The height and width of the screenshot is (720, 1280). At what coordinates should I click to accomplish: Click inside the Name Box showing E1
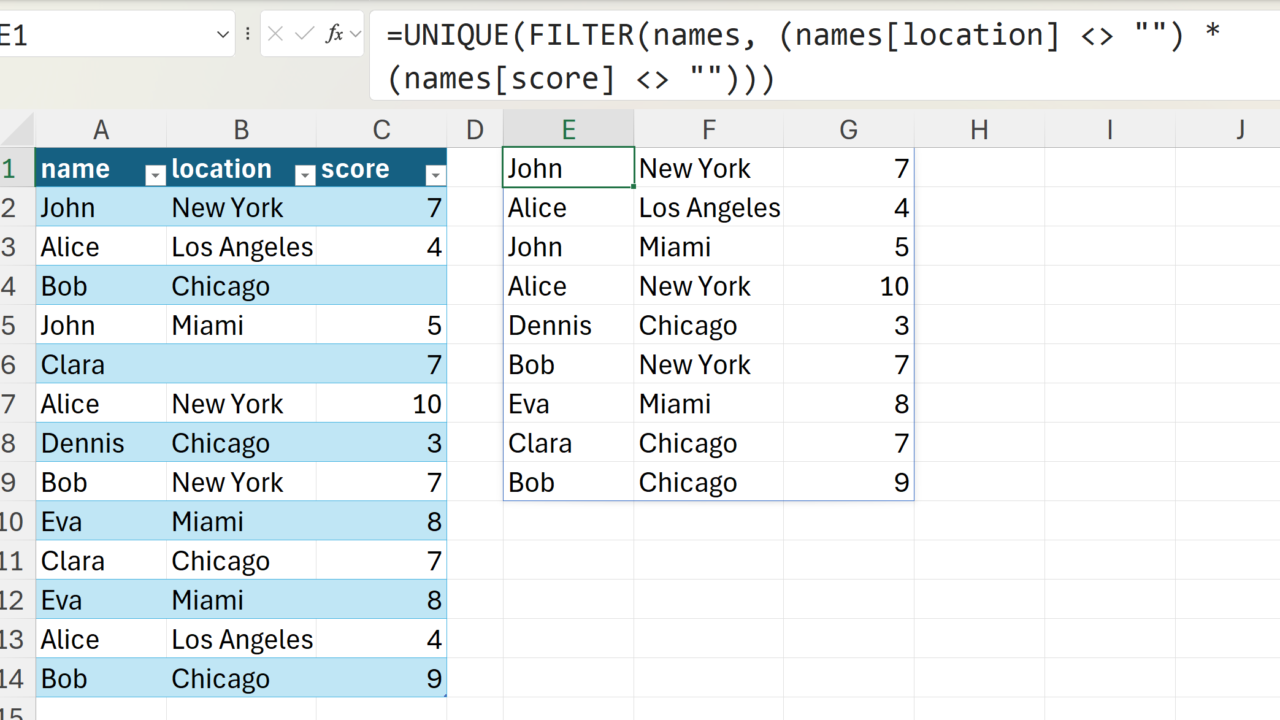point(105,34)
